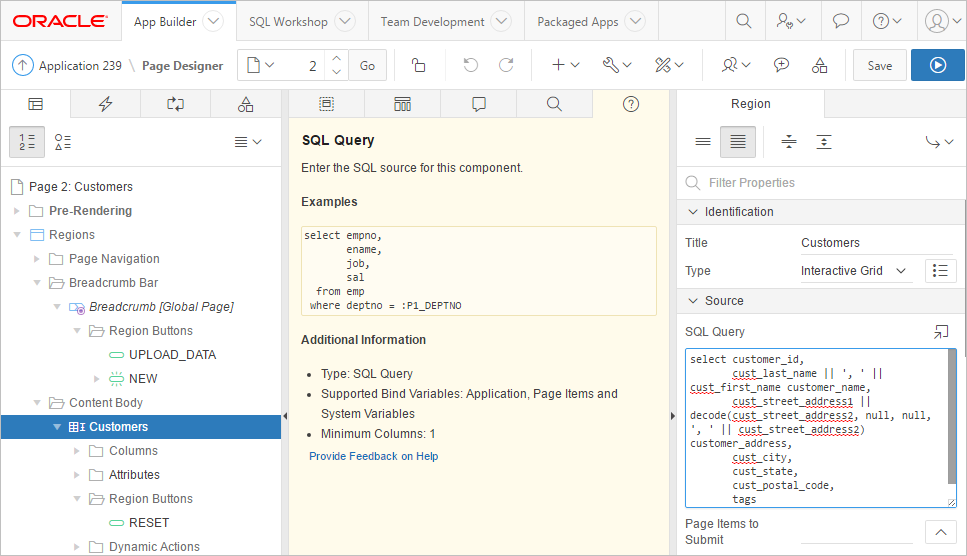Click the Undo arrow icon
The height and width of the screenshot is (556, 967).
click(470, 65)
